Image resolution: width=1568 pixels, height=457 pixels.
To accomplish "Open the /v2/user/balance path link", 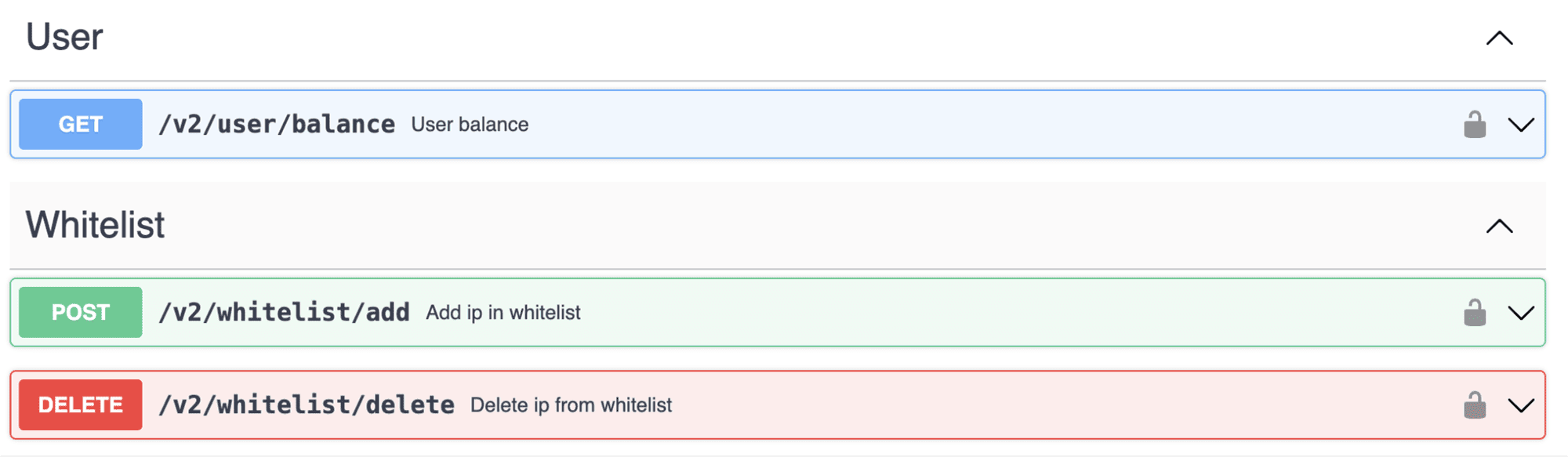I will 277,124.
